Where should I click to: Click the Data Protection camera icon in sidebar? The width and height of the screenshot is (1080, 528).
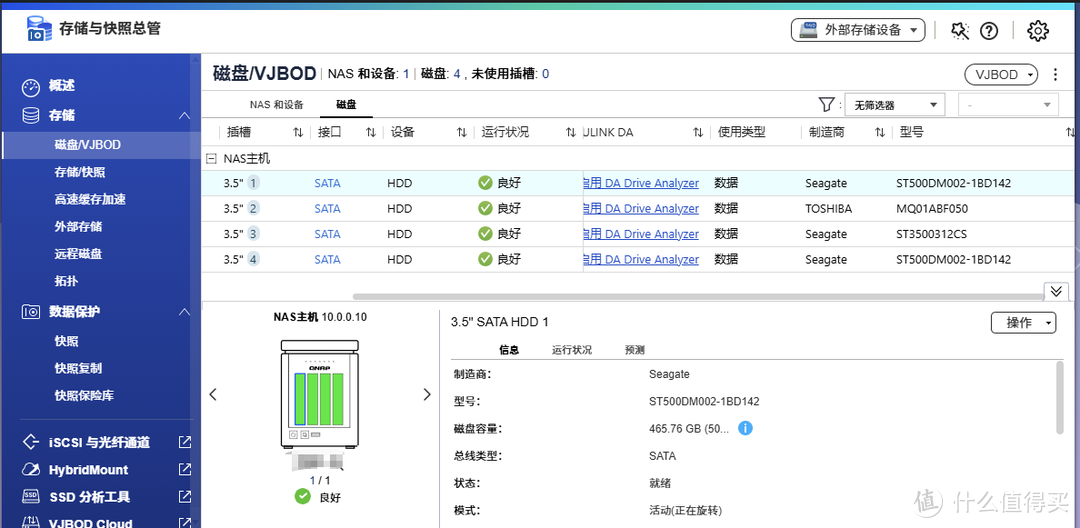(31, 312)
